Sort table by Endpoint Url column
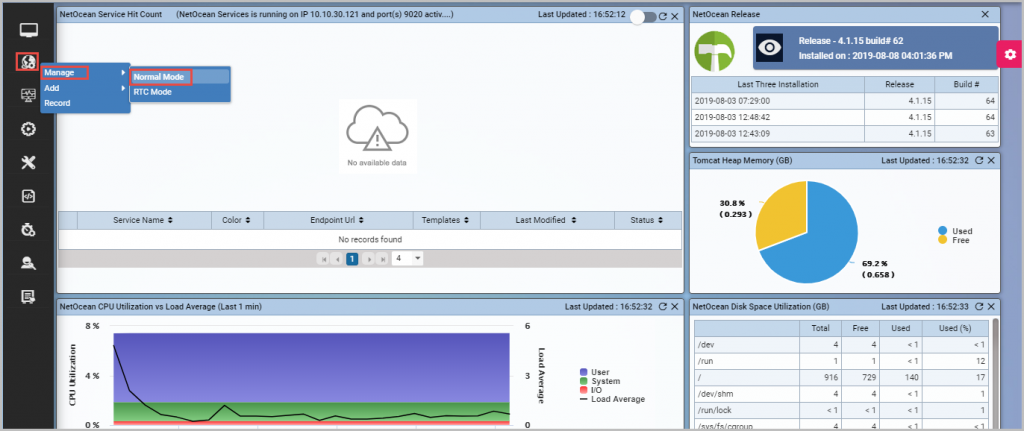The width and height of the screenshot is (1024, 431). click(338, 220)
